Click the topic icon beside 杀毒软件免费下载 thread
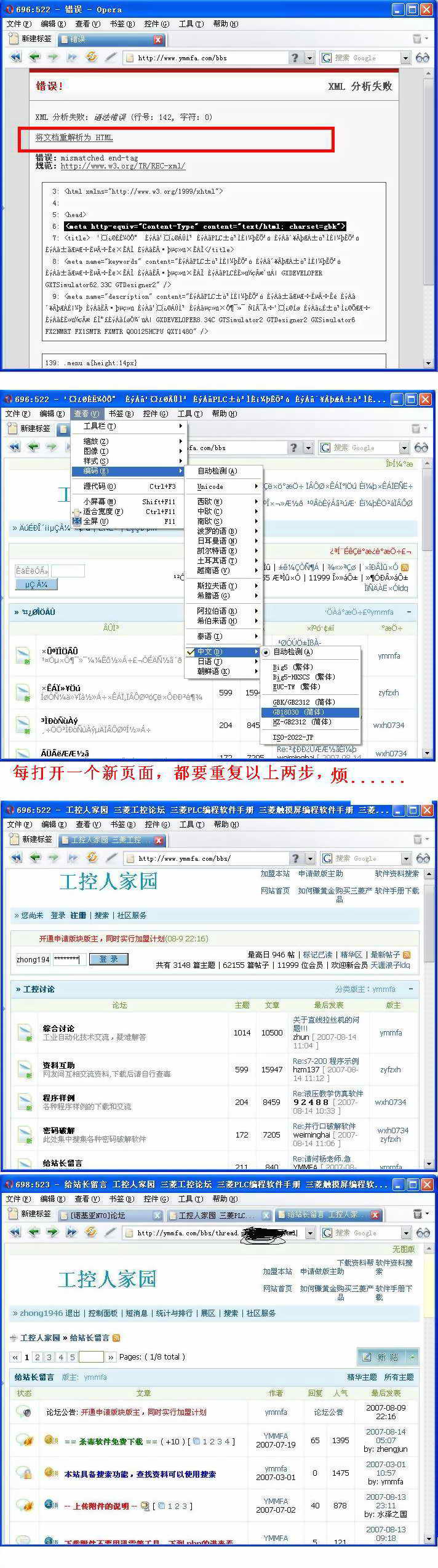Image resolution: width=438 pixels, height=1568 pixels. (52, 1441)
